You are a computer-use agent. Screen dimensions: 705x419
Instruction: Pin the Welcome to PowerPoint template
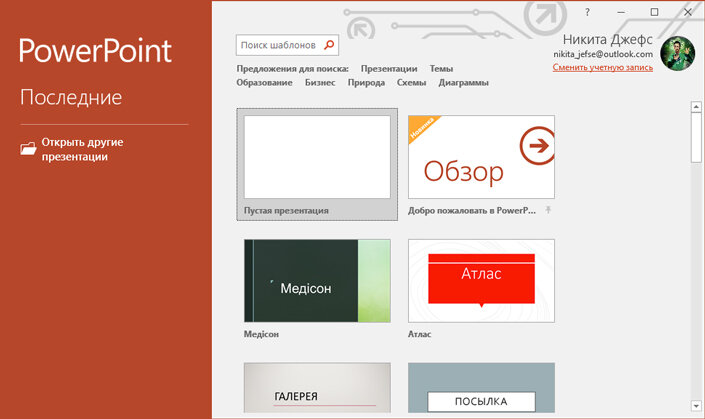[548, 210]
